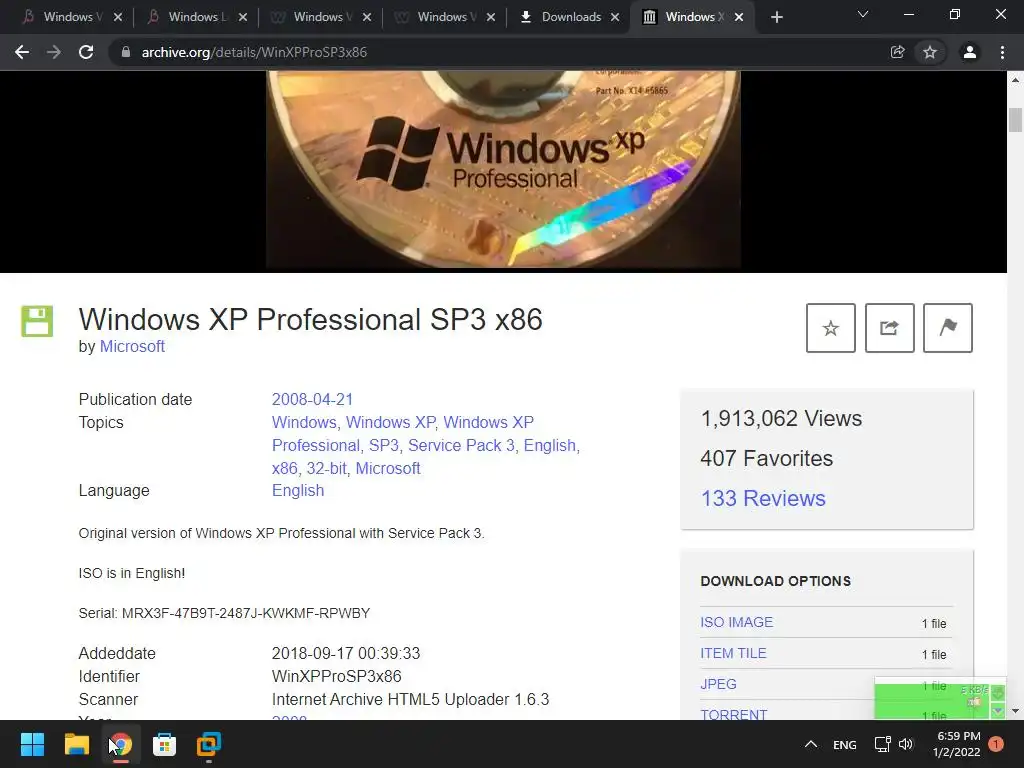
Task: Click the Chrome taskbar icon
Action: coord(121,744)
